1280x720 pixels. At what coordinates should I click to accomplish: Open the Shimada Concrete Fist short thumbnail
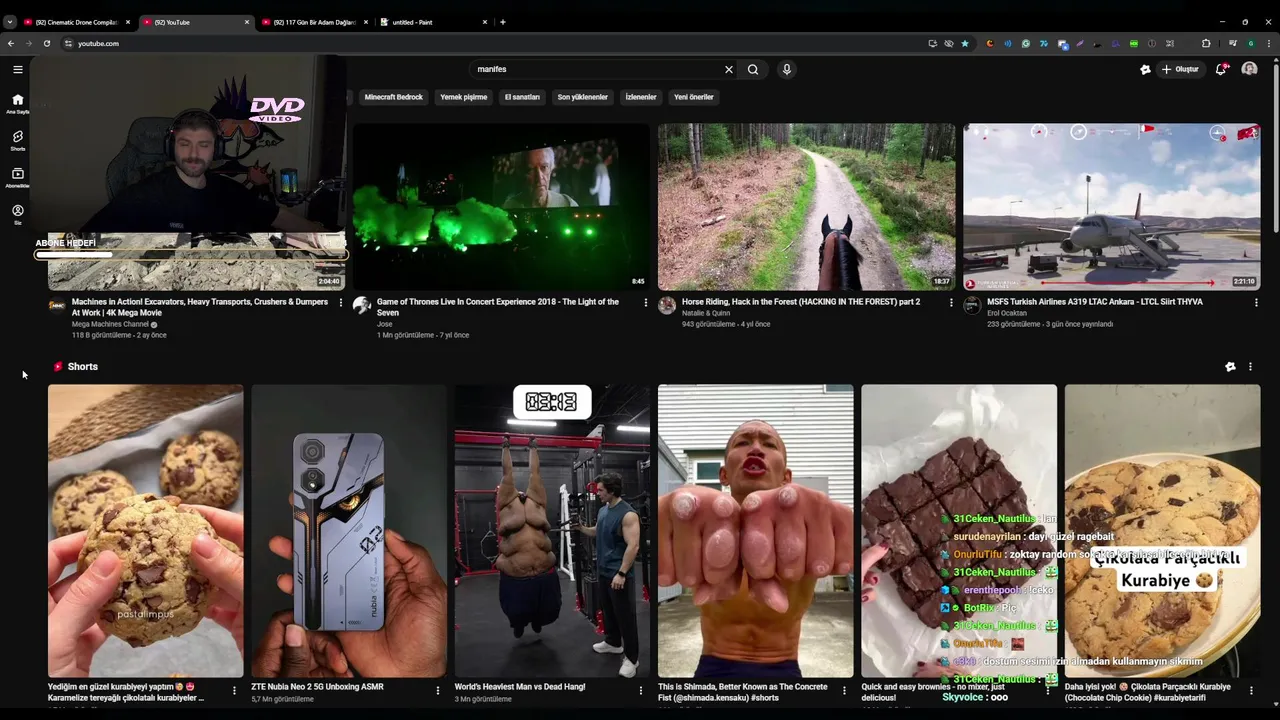click(756, 531)
